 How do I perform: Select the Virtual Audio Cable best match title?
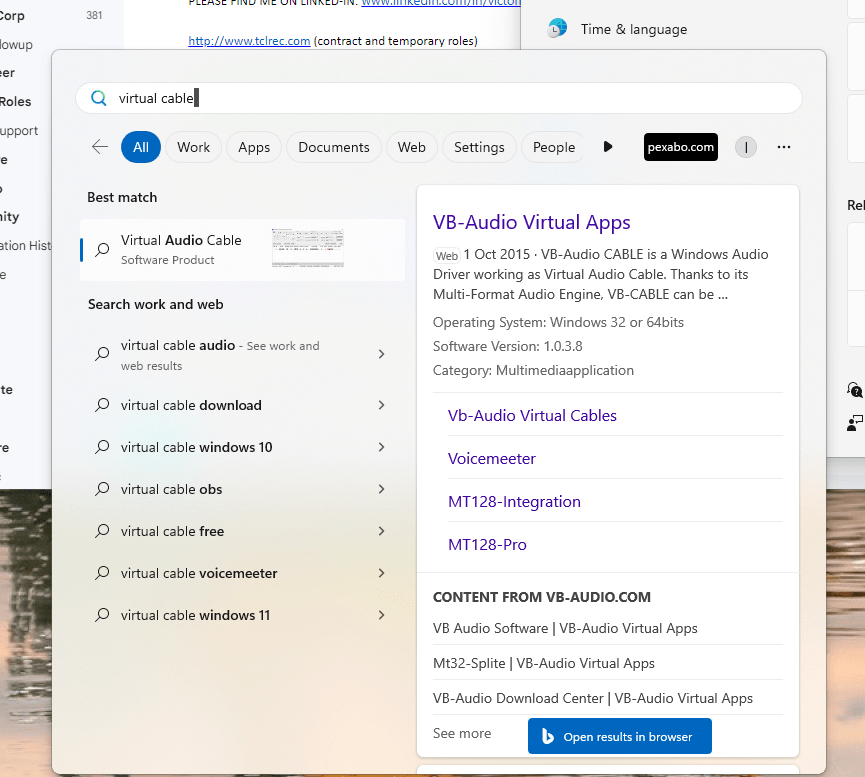click(x=181, y=240)
